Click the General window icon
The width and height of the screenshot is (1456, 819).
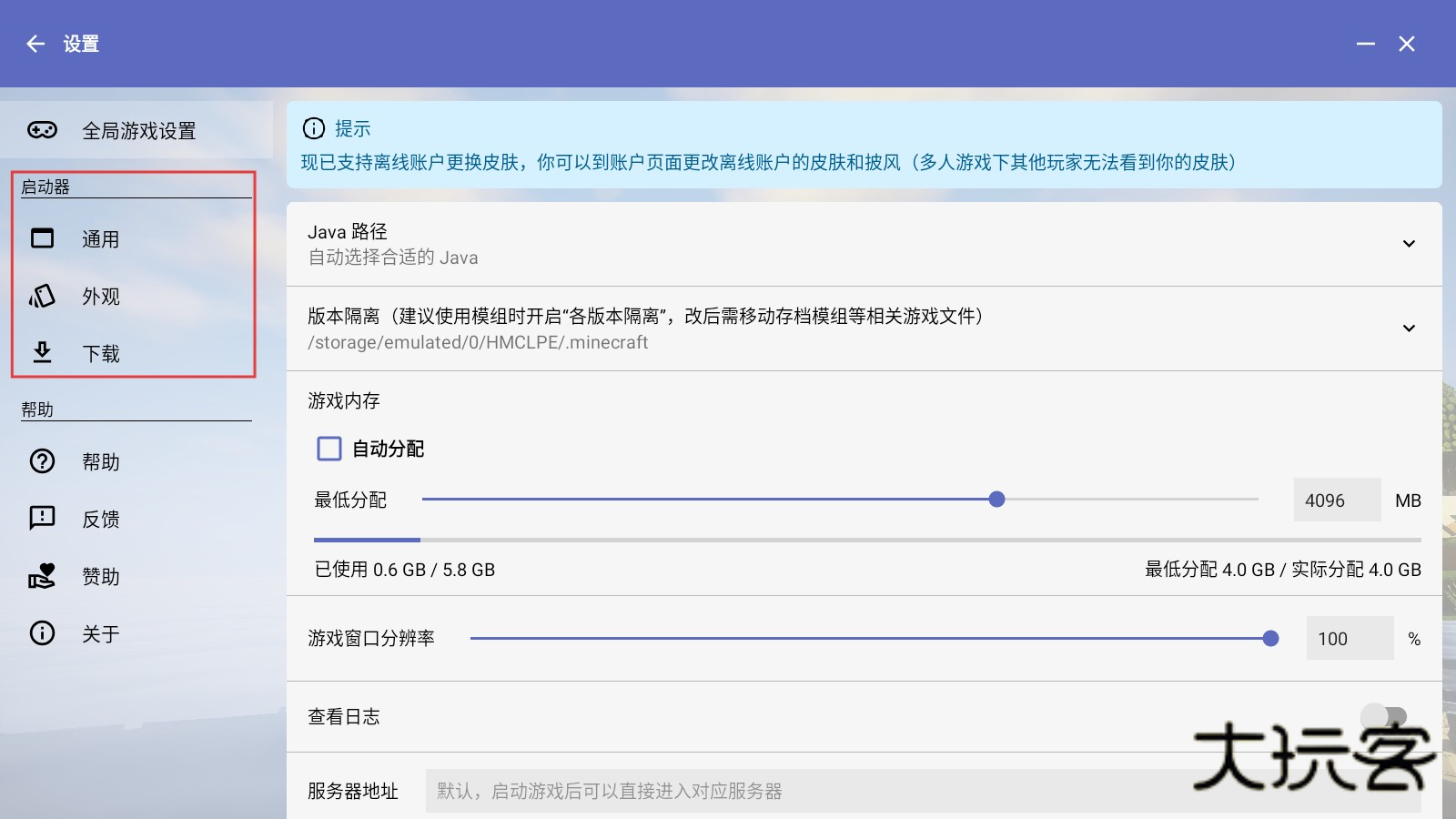pos(43,238)
